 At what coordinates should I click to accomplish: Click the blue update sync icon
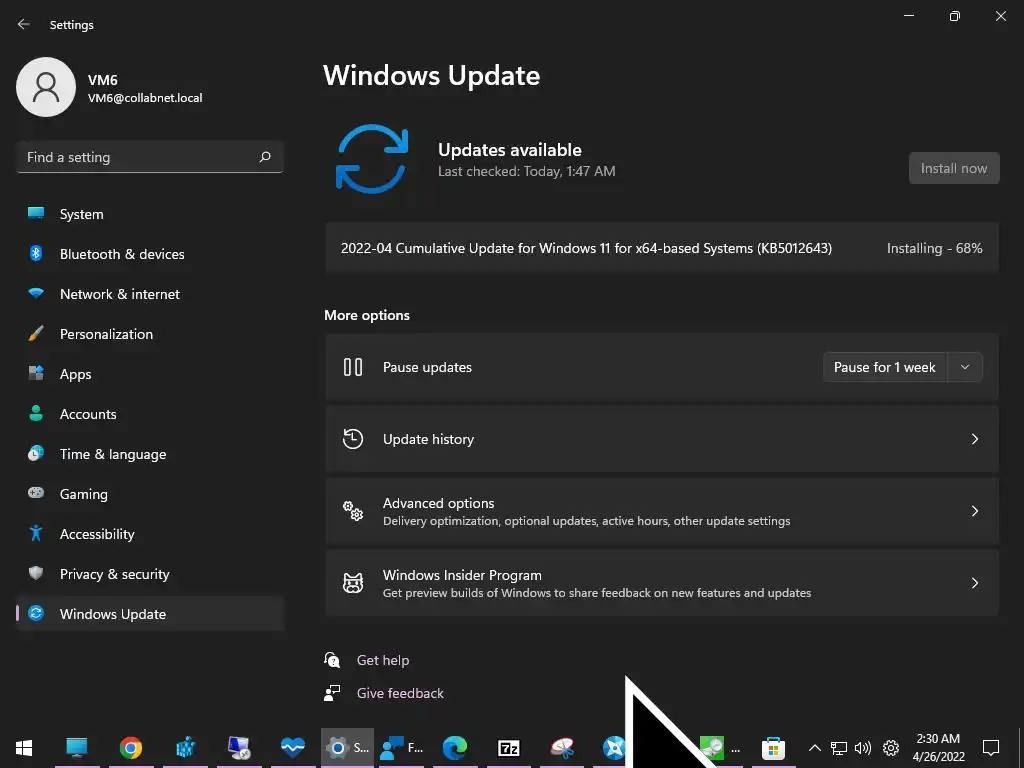[372, 159]
